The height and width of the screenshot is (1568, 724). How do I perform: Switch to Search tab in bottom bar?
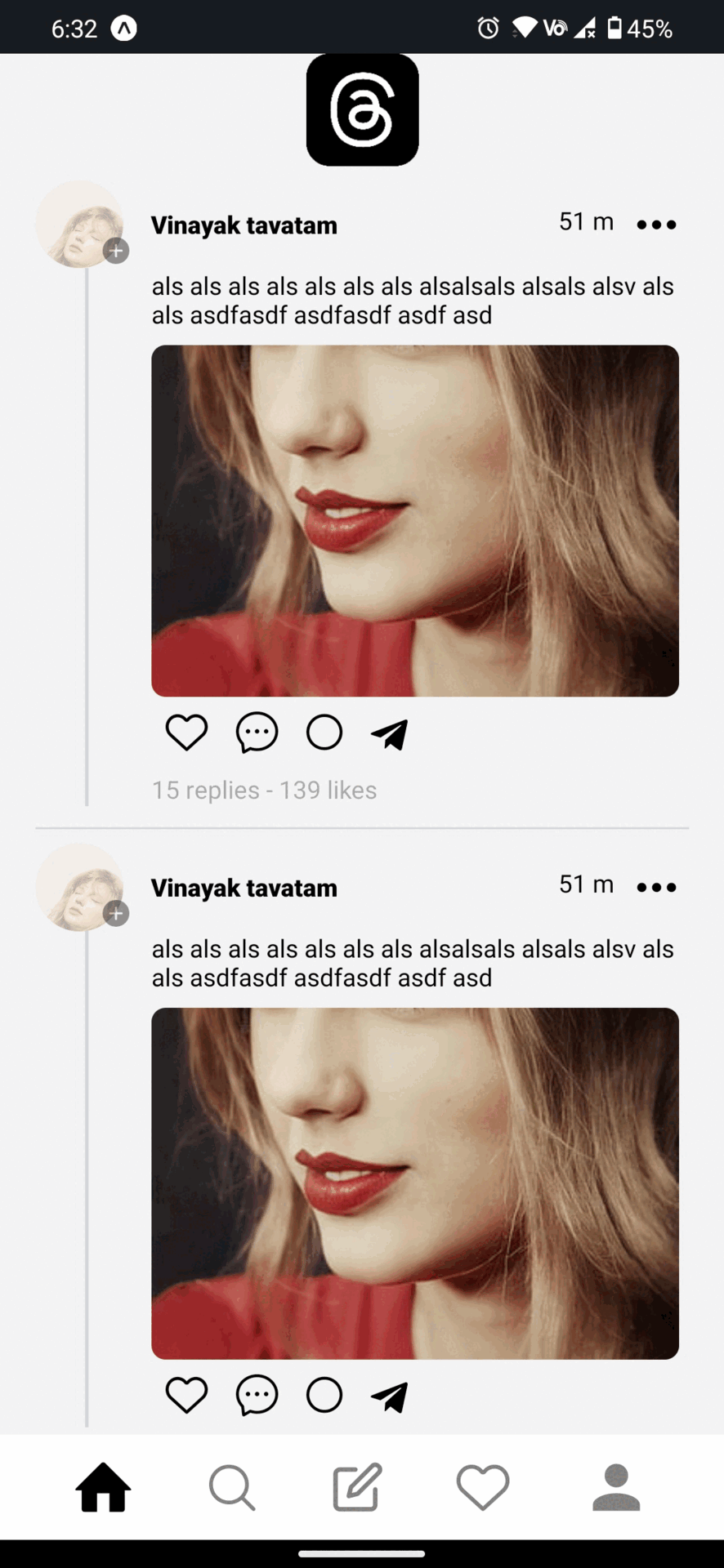click(x=232, y=1488)
